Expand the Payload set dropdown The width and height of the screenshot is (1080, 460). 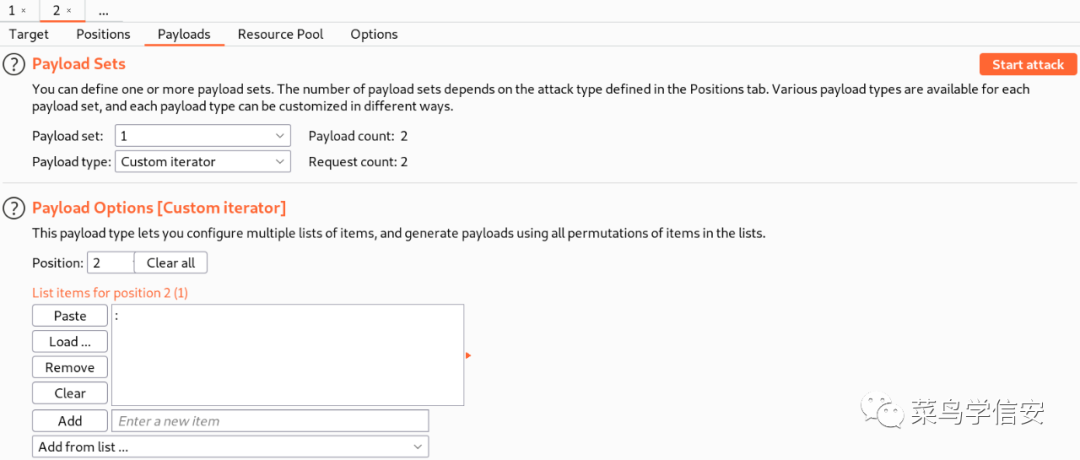203,136
